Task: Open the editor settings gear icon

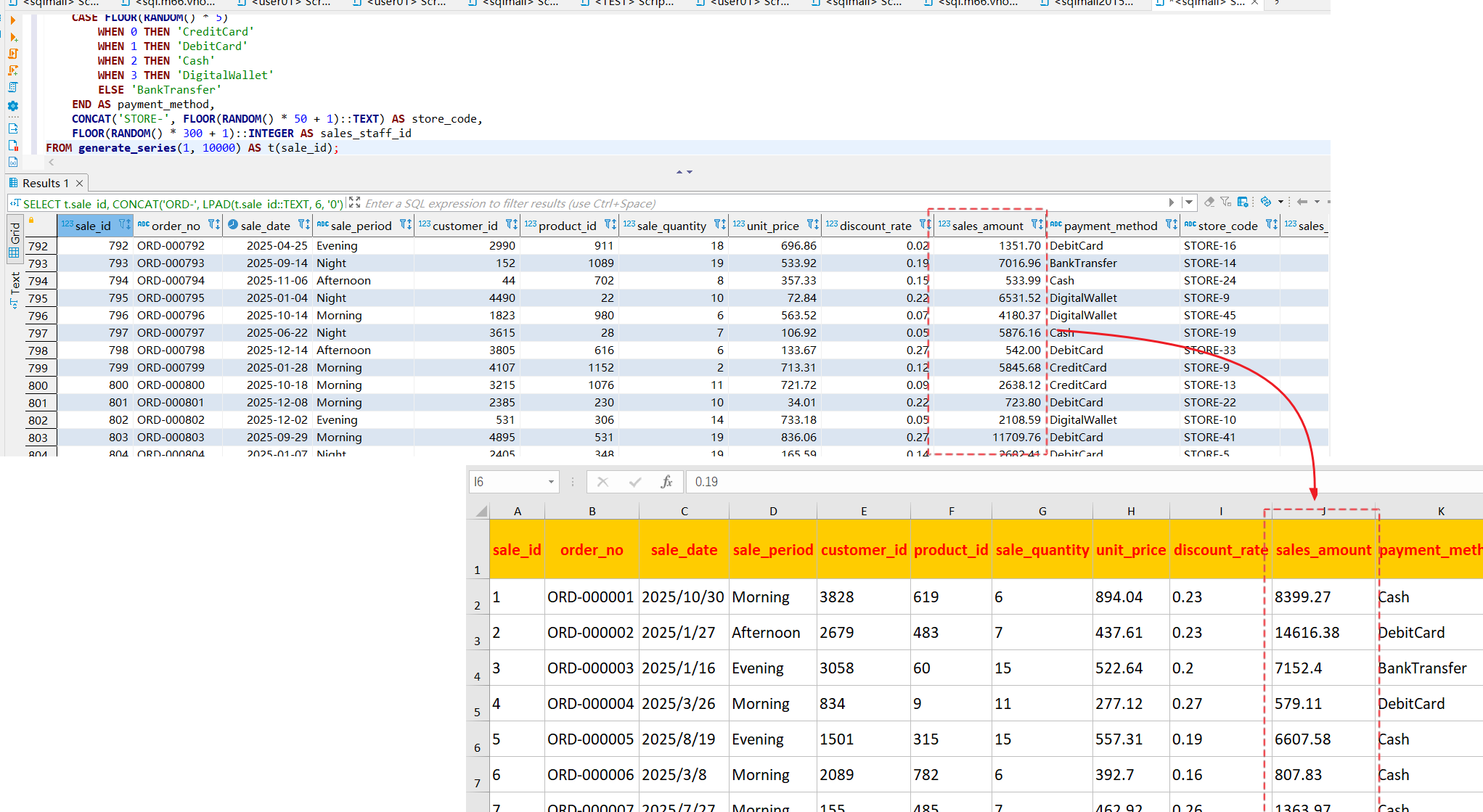Action: [12, 106]
